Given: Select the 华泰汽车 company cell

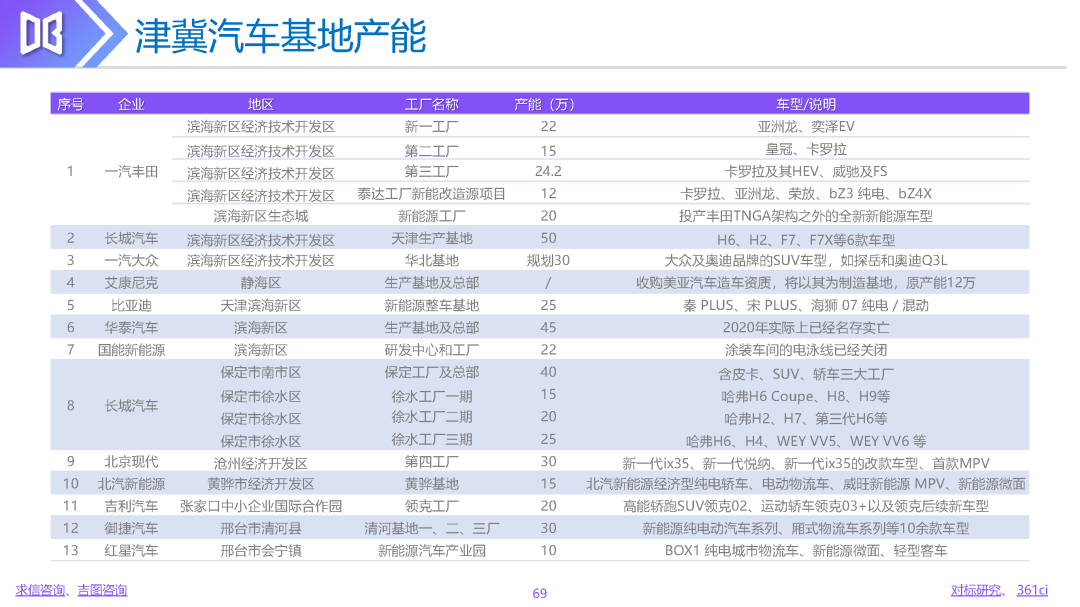Looking at the screenshot, I should pos(131,327).
